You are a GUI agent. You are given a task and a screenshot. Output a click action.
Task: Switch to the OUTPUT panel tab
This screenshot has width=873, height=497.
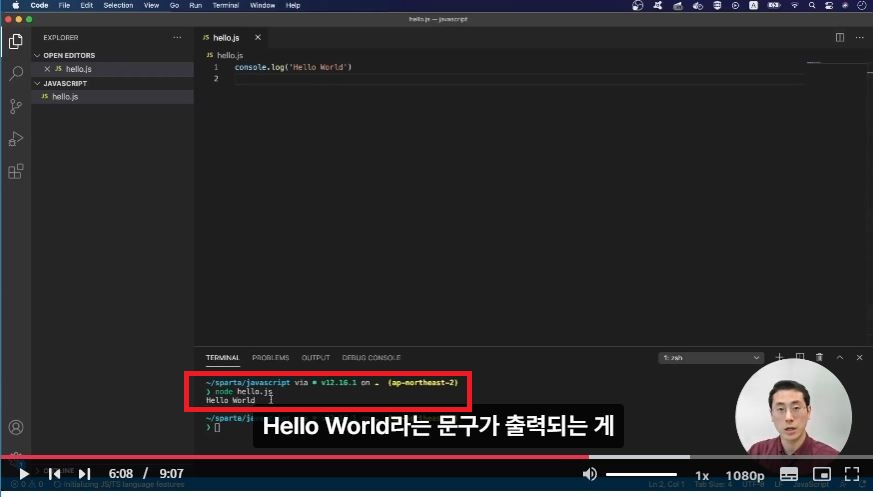pyautogui.click(x=316, y=357)
